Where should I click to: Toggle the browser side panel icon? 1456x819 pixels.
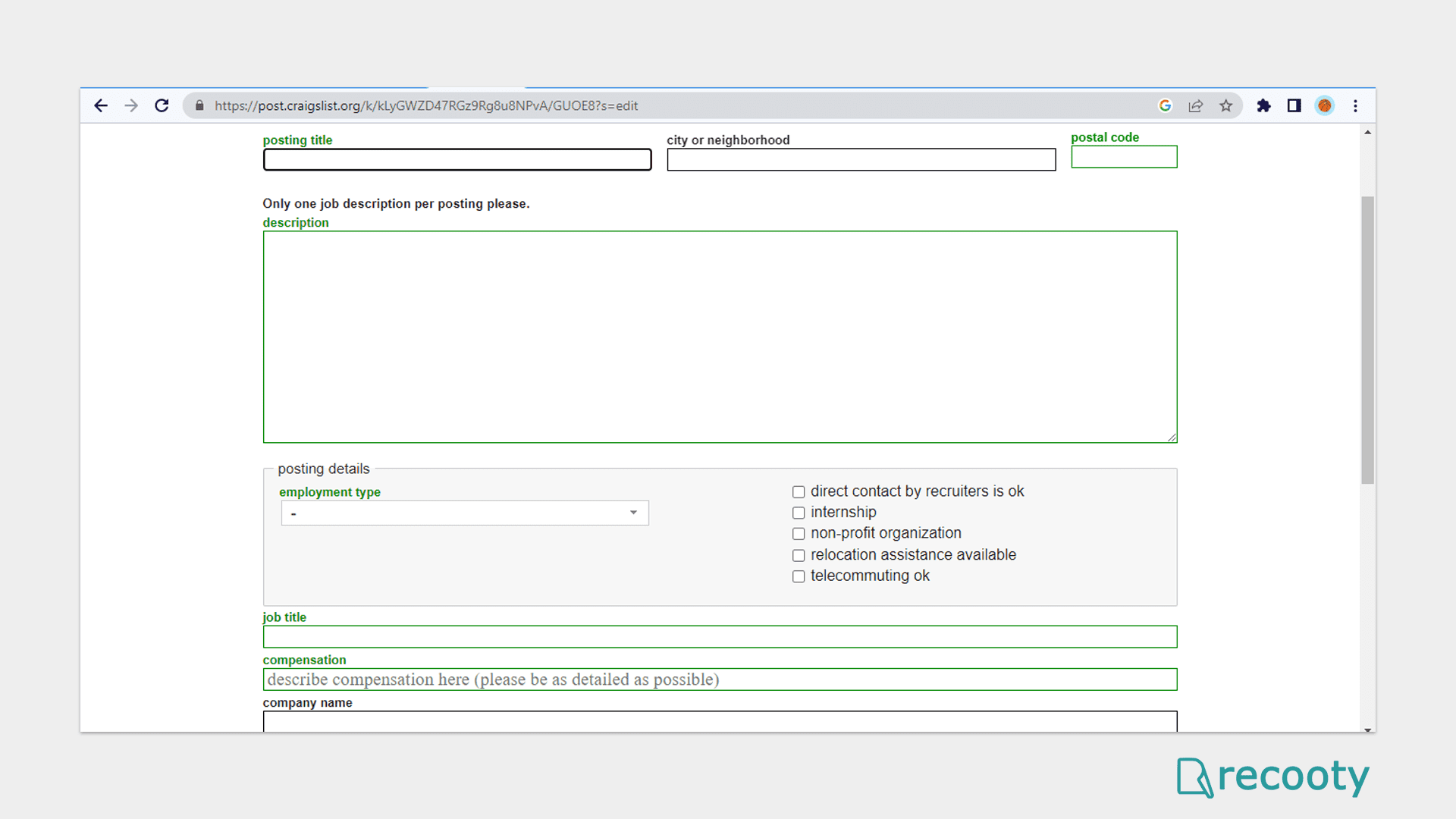pos(1294,105)
